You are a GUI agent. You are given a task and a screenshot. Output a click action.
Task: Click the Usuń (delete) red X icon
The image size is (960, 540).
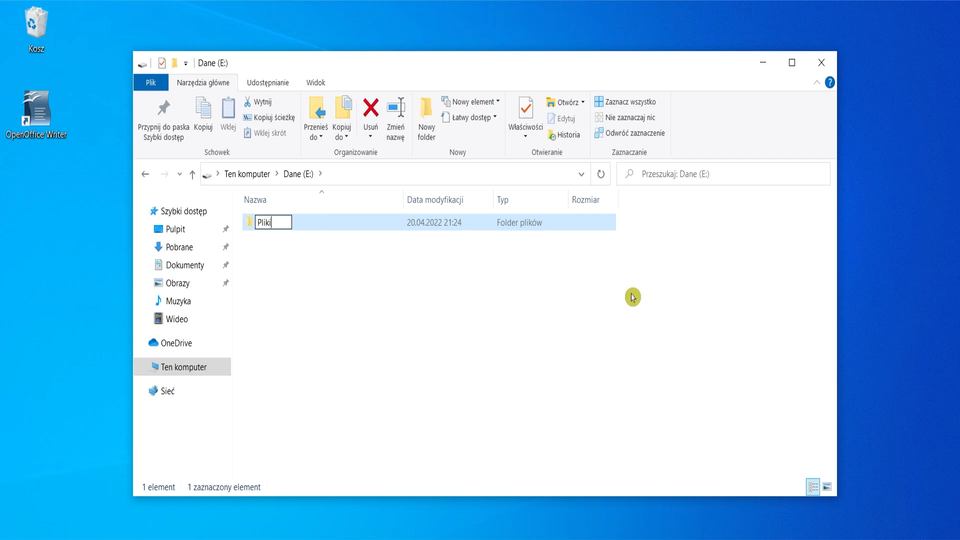point(370,108)
